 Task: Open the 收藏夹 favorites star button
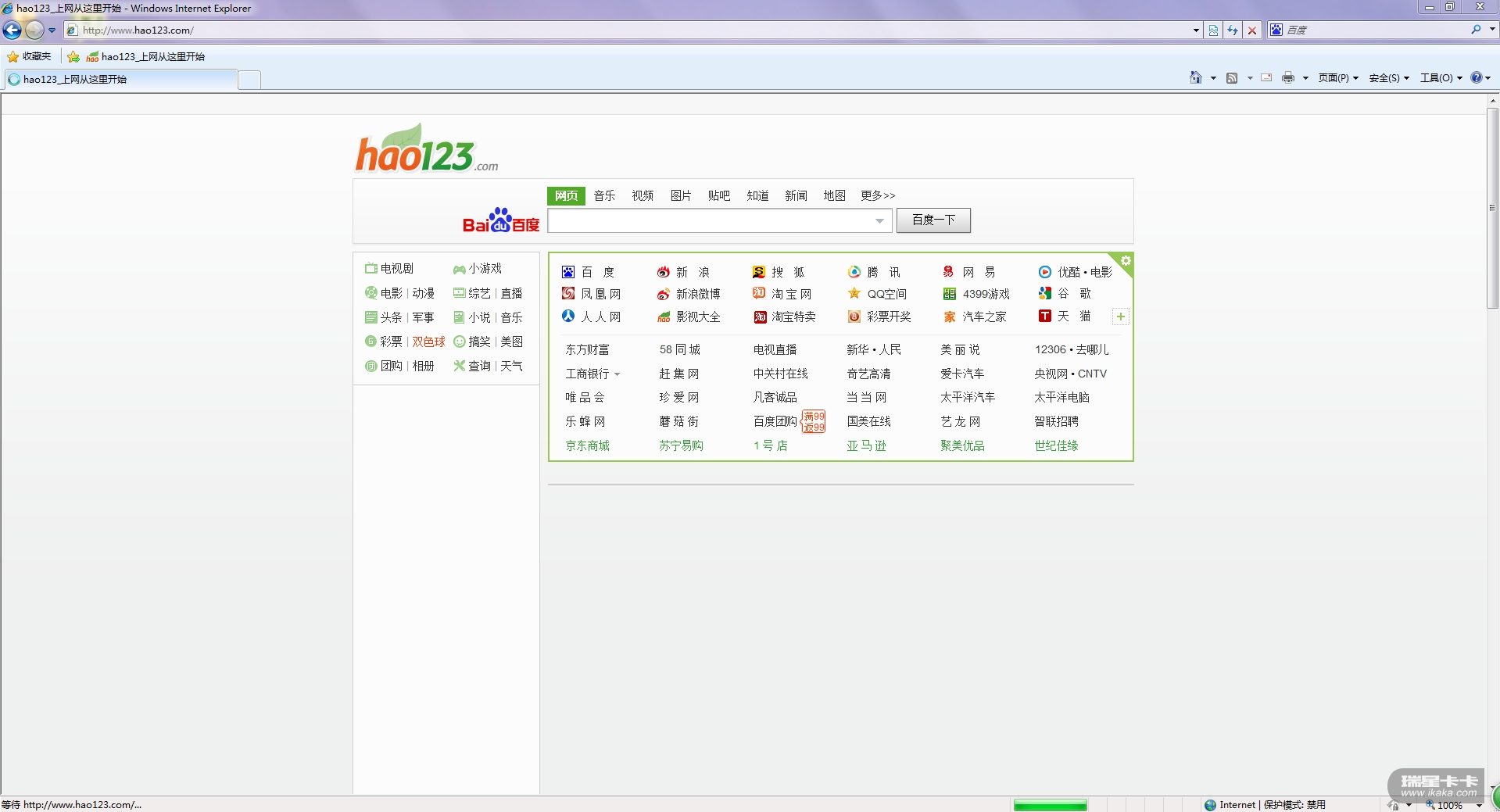[29, 56]
